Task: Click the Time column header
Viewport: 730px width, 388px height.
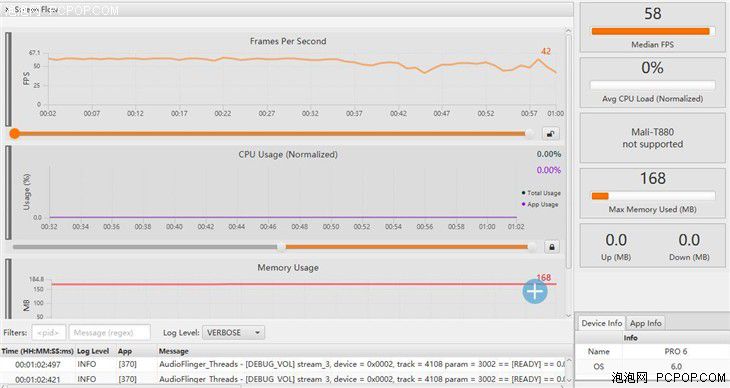Action: coord(37,351)
